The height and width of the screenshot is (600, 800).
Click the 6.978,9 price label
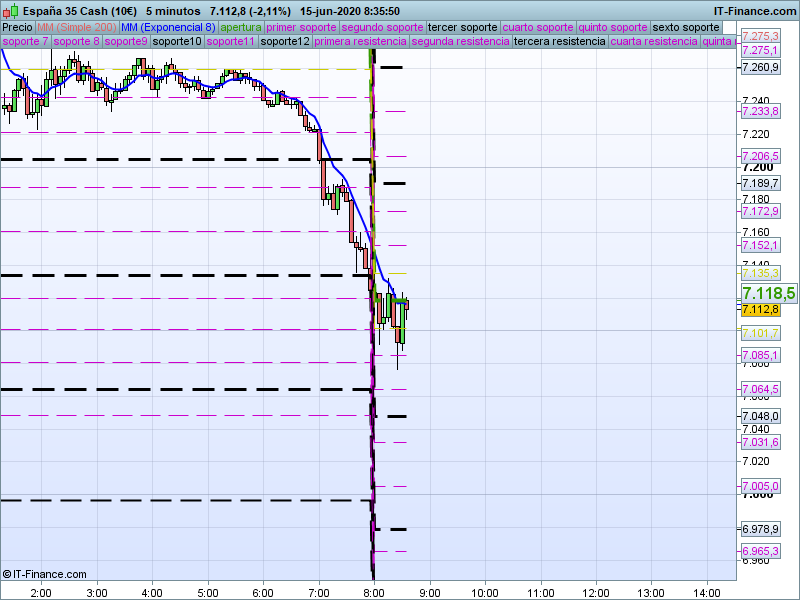pos(760,530)
